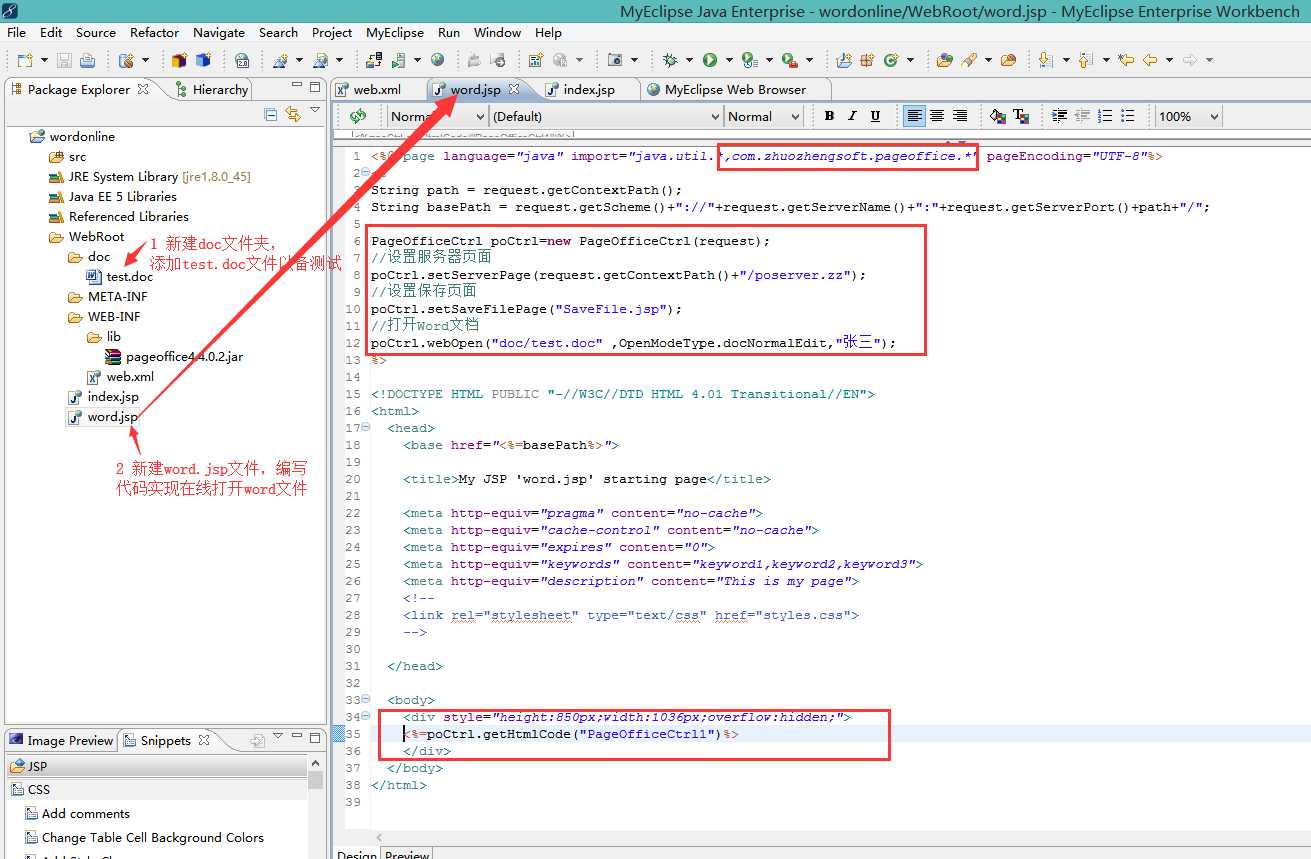Click the Print toolbar icon
The width and height of the screenshot is (1311, 859).
pyautogui.click(x=87, y=60)
